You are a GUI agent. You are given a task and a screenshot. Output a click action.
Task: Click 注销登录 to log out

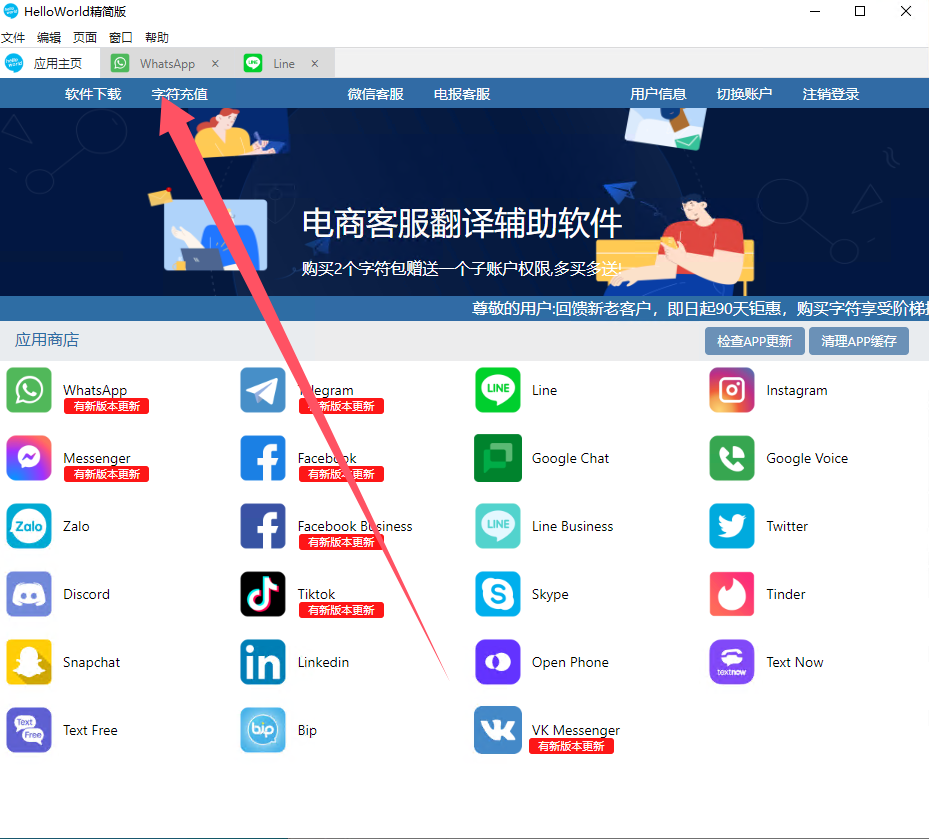tap(831, 94)
